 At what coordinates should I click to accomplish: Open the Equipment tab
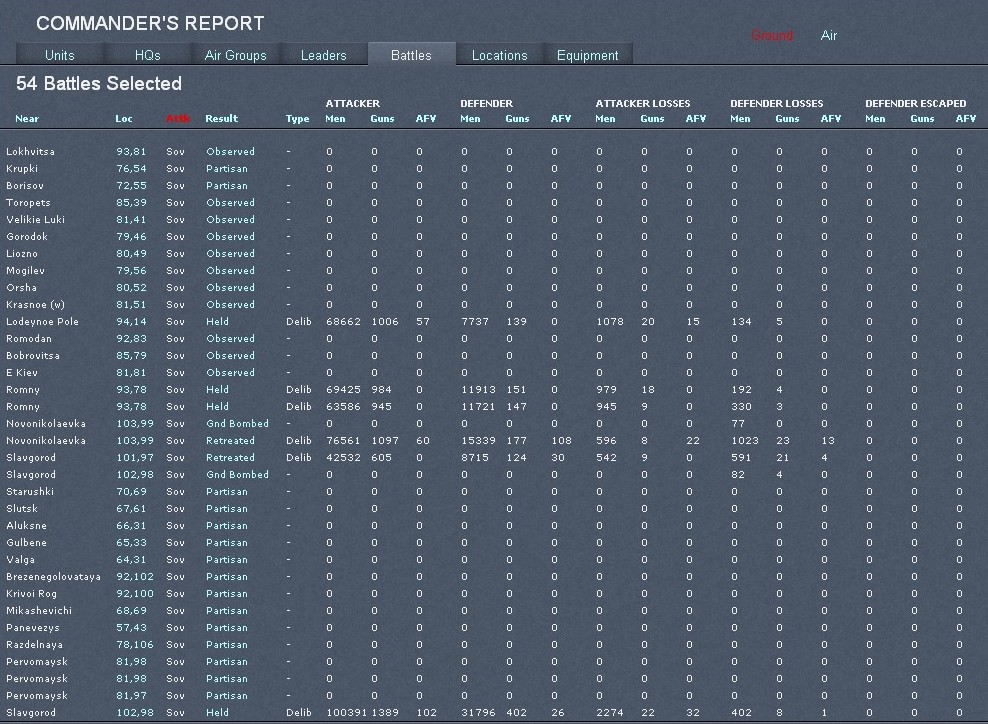tap(587, 55)
